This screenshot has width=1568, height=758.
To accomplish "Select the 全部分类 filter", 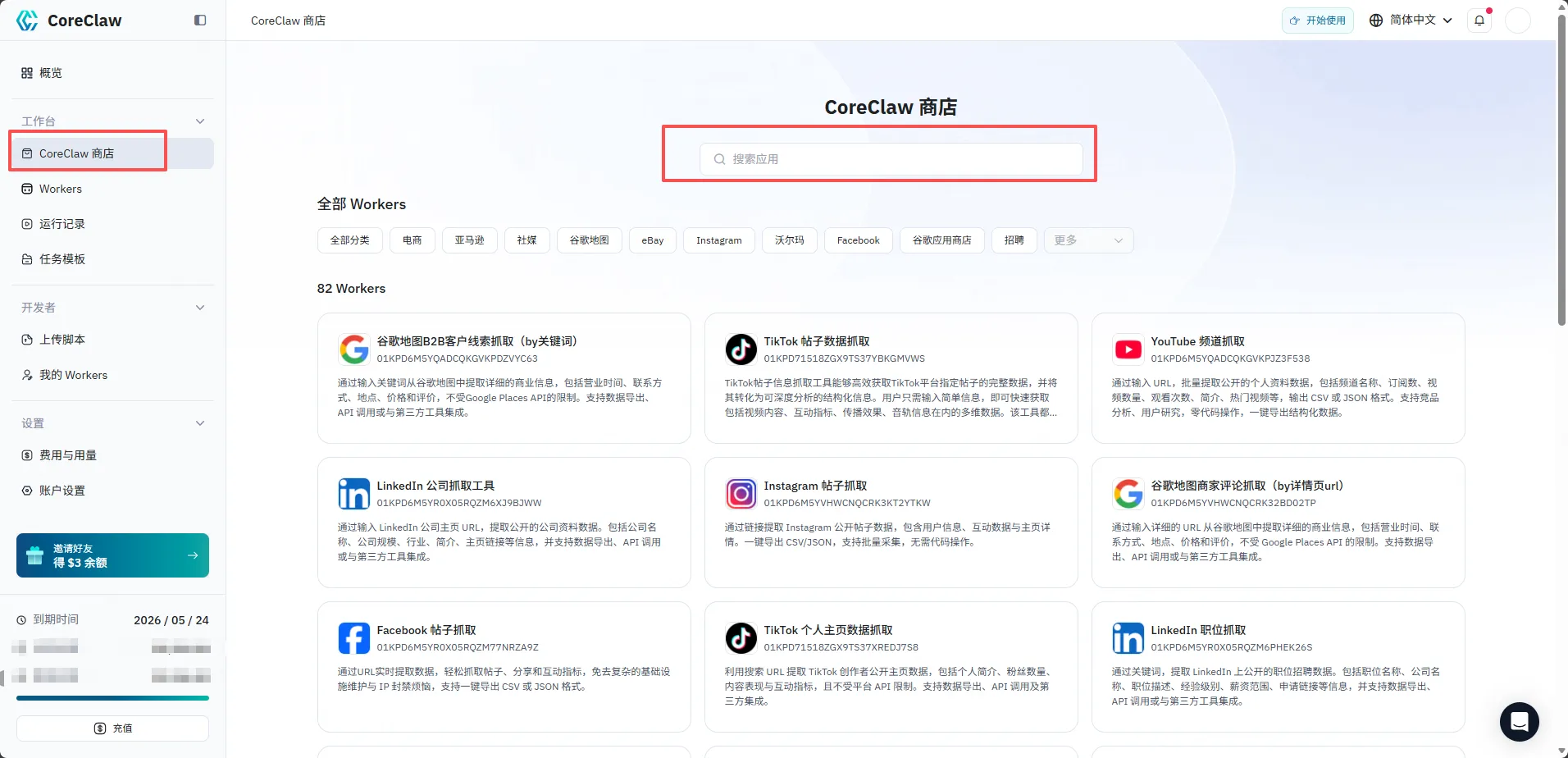I will (349, 240).
